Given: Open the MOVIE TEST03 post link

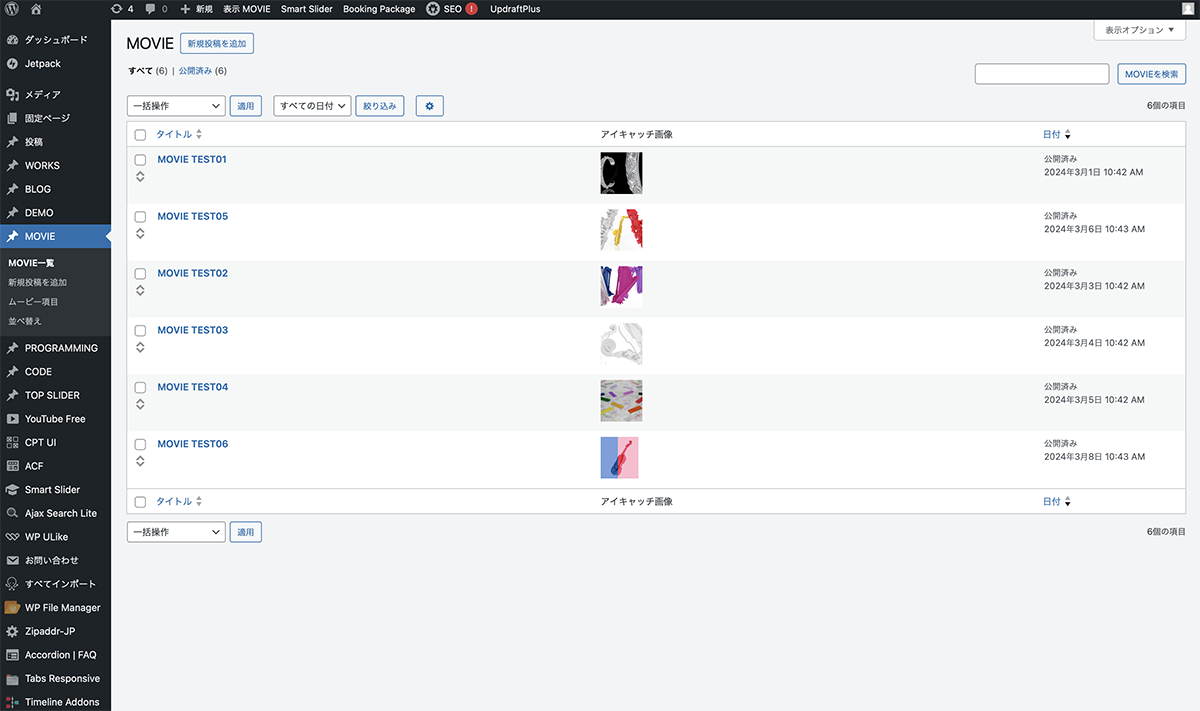Looking at the screenshot, I should 192,330.
